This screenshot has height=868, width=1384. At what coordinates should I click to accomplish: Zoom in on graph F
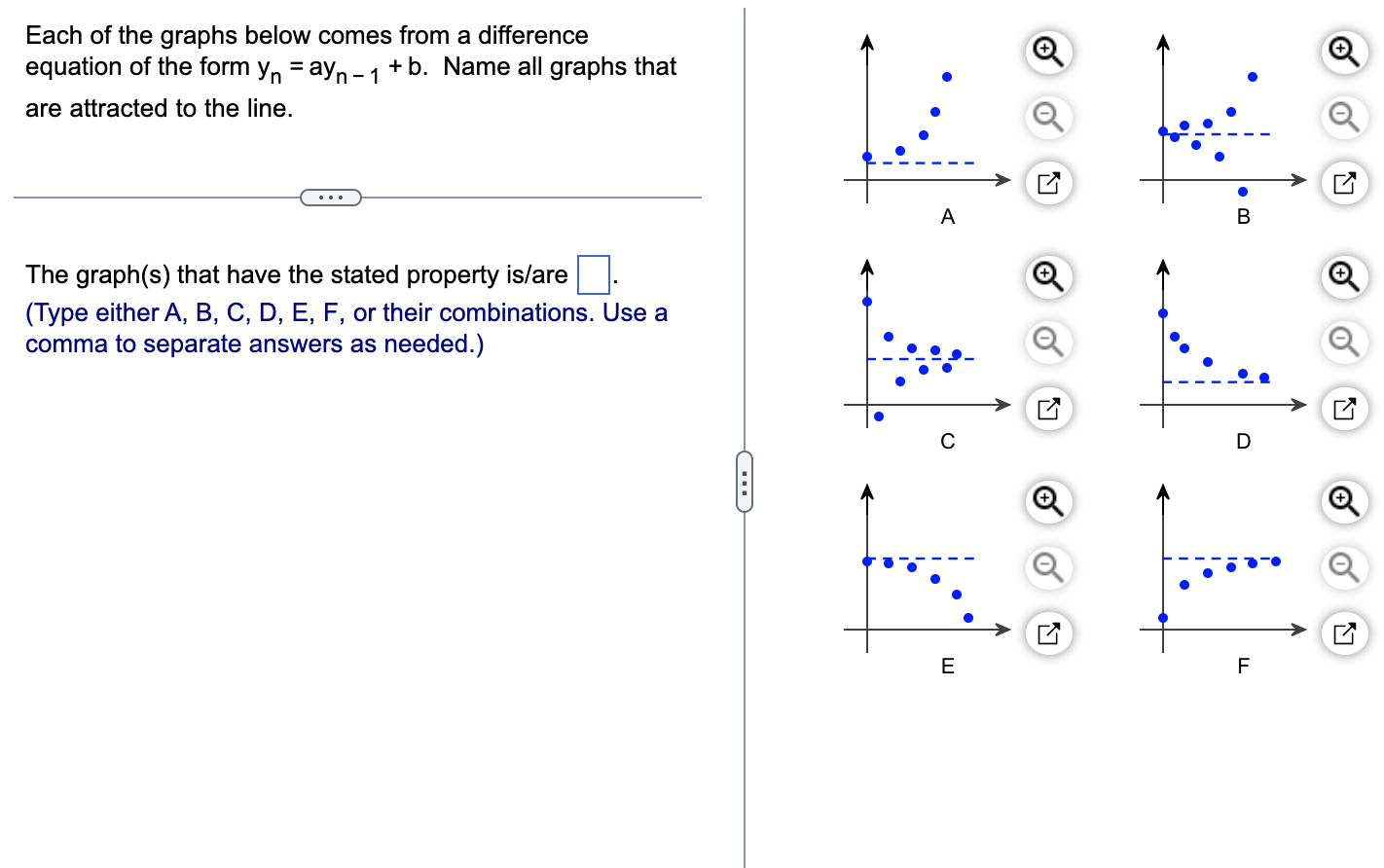click(x=1344, y=501)
